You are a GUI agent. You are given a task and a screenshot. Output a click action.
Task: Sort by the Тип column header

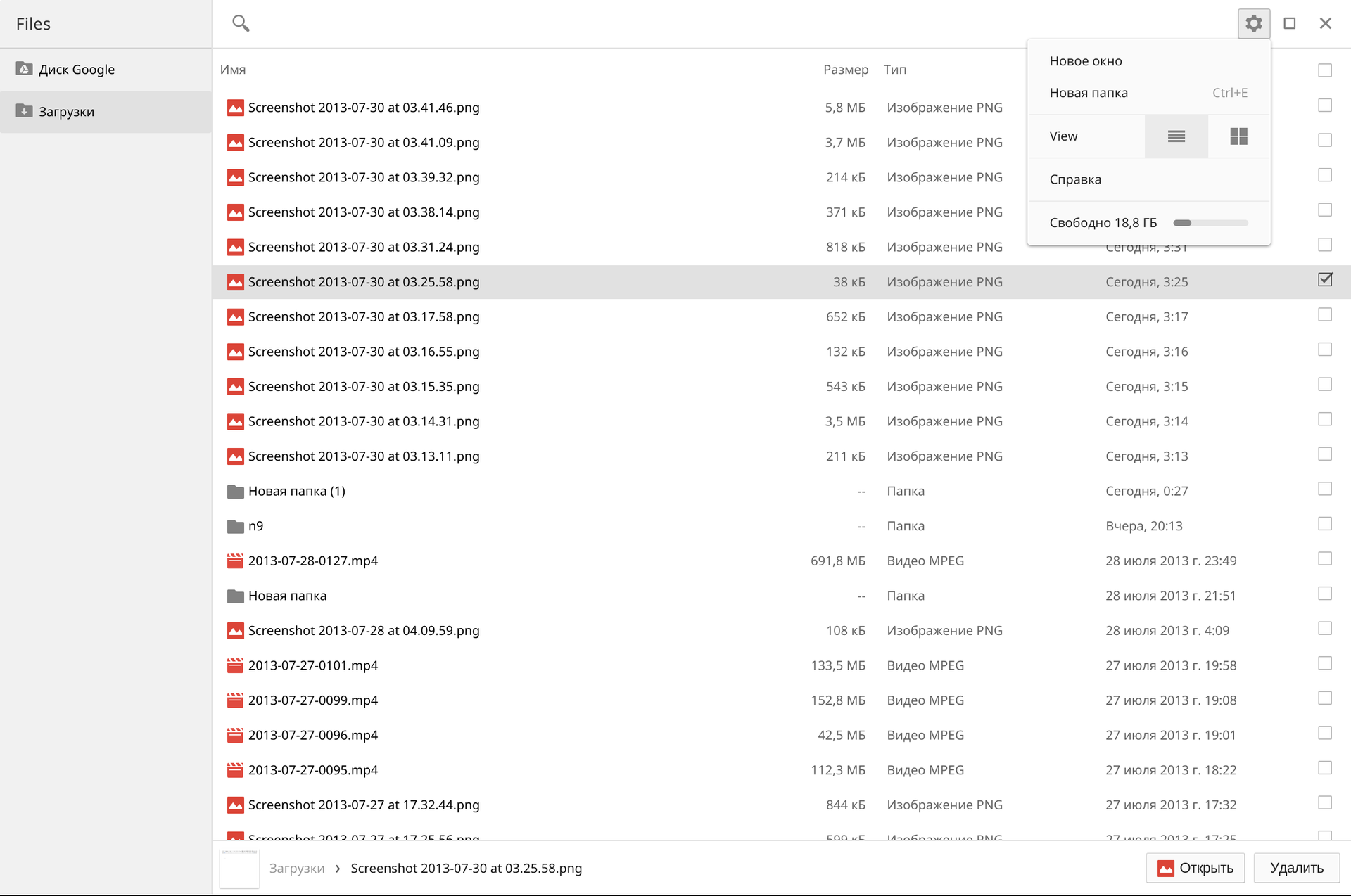(895, 70)
